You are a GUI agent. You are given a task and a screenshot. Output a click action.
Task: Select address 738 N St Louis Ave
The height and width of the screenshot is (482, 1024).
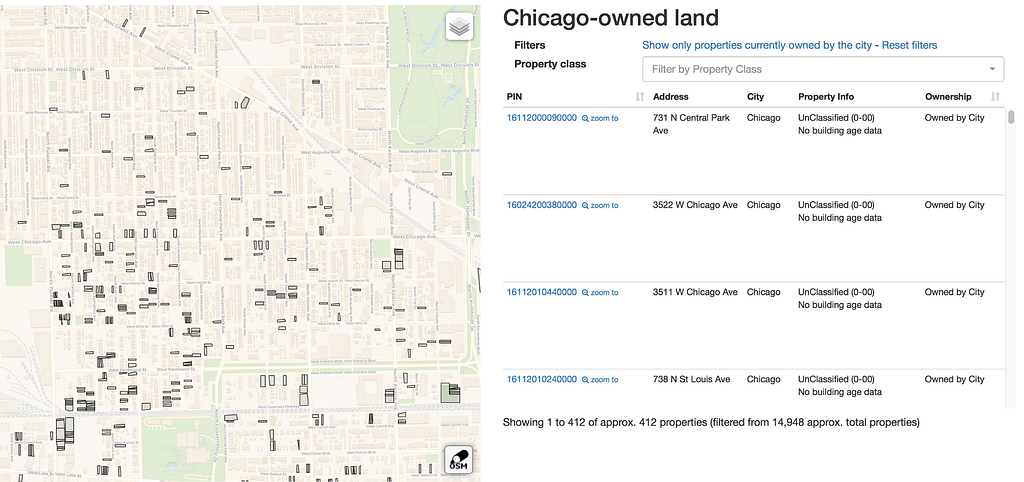692,379
